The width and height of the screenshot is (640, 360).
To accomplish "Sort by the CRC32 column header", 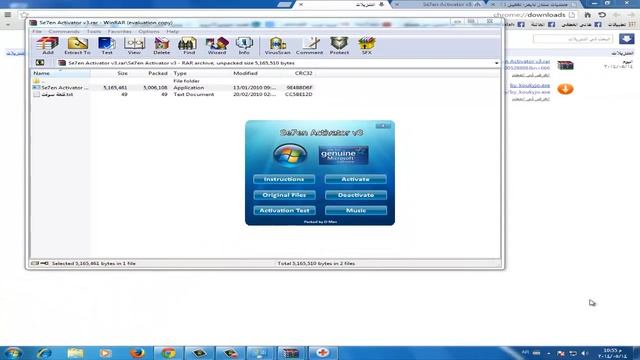I will point(304,73).
